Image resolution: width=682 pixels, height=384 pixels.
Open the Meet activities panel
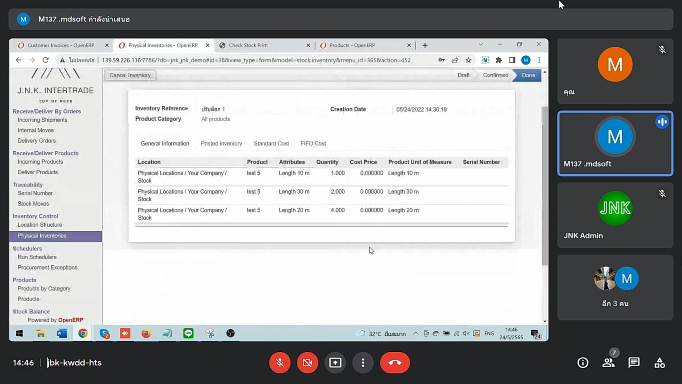click(660, 362)
